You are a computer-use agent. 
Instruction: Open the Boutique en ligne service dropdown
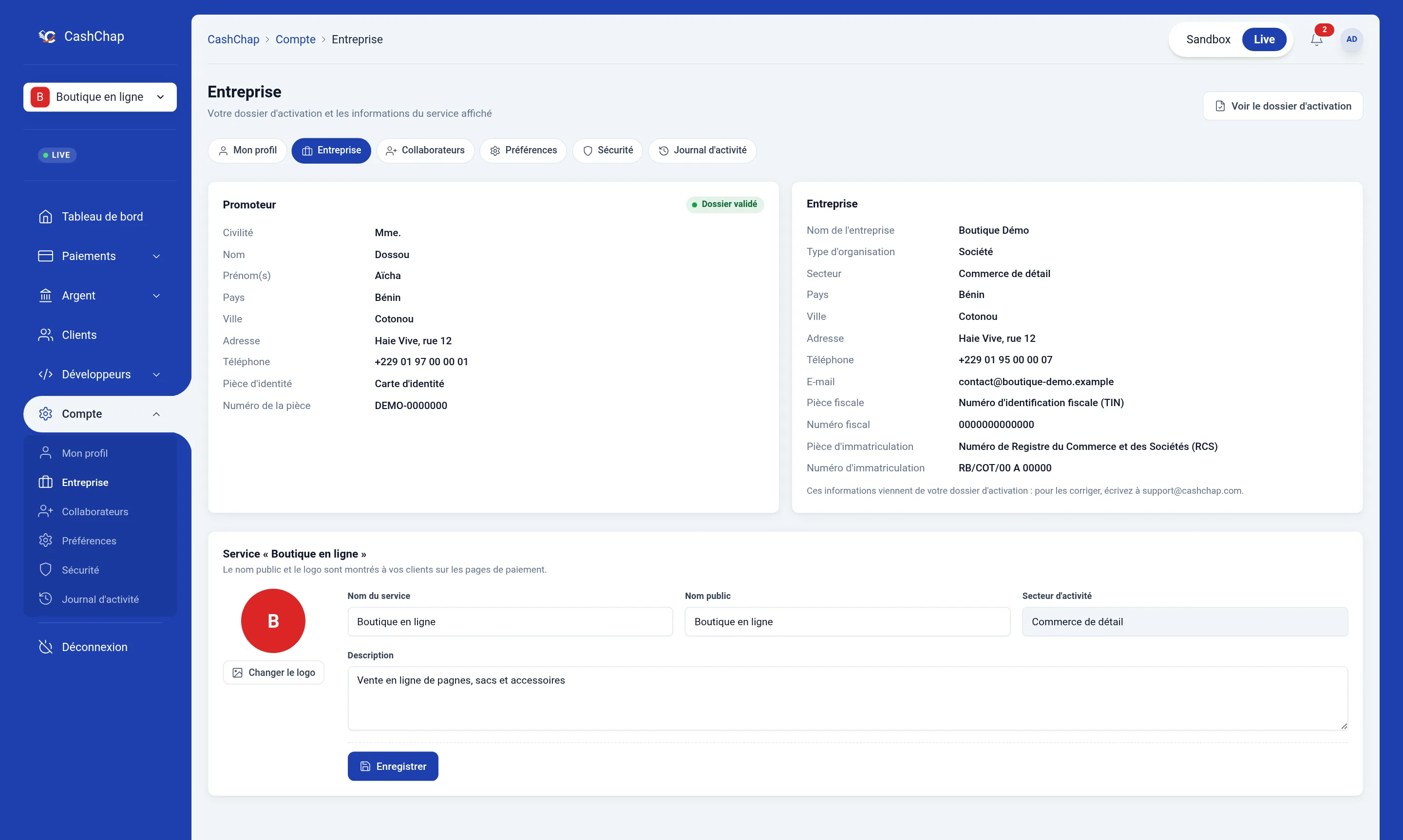click(100, 97)
